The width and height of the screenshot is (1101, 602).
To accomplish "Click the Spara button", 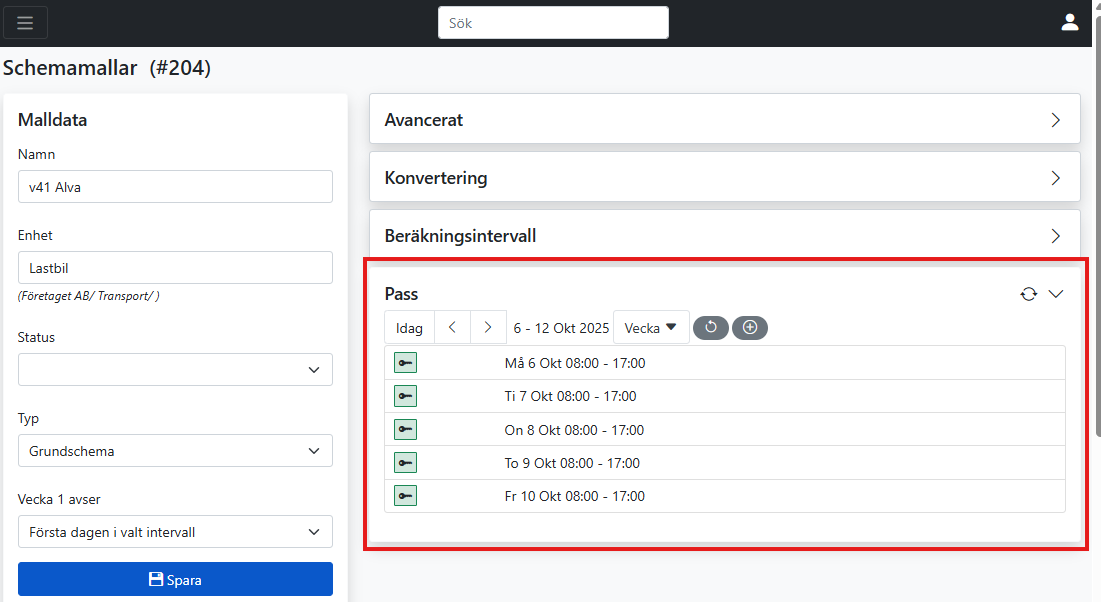I will [175, 579].
